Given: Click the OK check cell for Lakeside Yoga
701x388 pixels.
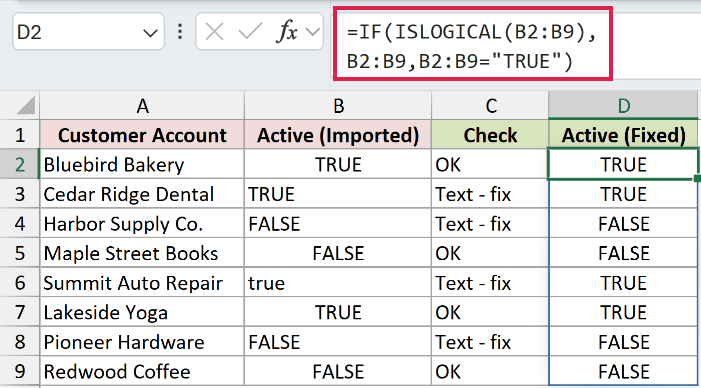Looking at the screenshot, I should coord(490,312).
